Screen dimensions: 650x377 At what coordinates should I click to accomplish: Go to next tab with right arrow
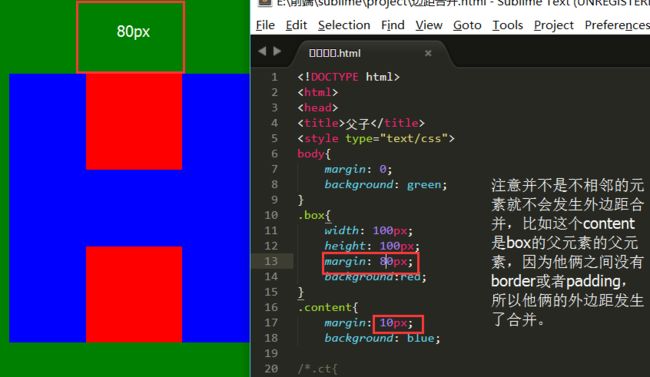[277, 51]
